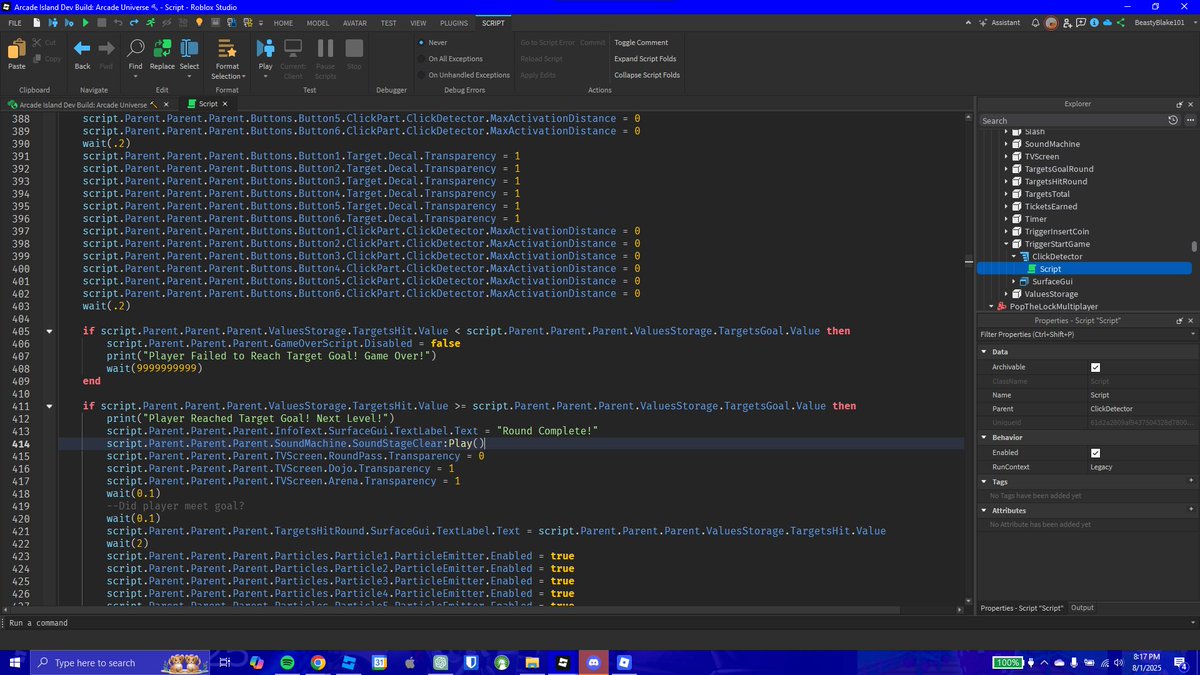Switch to the HOME ribbon tab
1200x675 pixels.
(283, 22)
